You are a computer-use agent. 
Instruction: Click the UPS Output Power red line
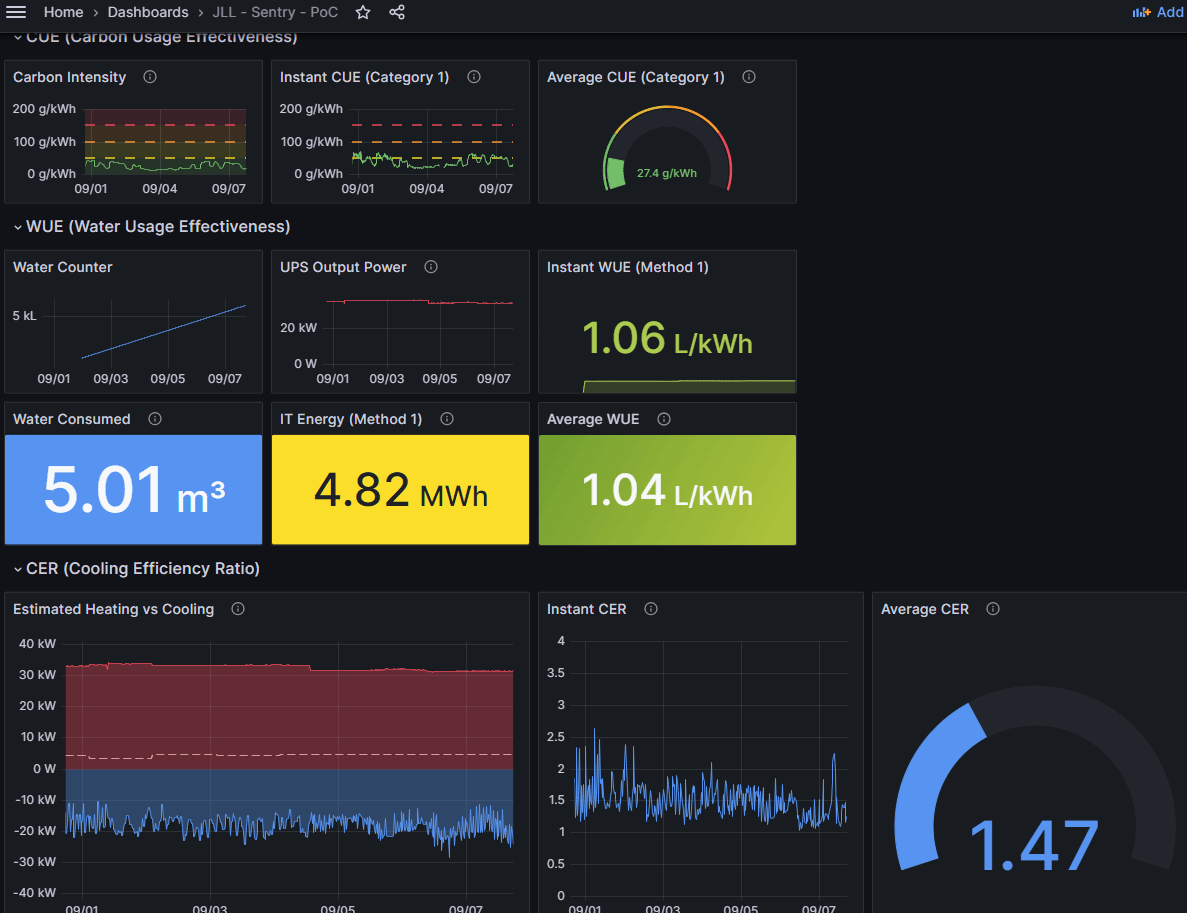point(419,301)
